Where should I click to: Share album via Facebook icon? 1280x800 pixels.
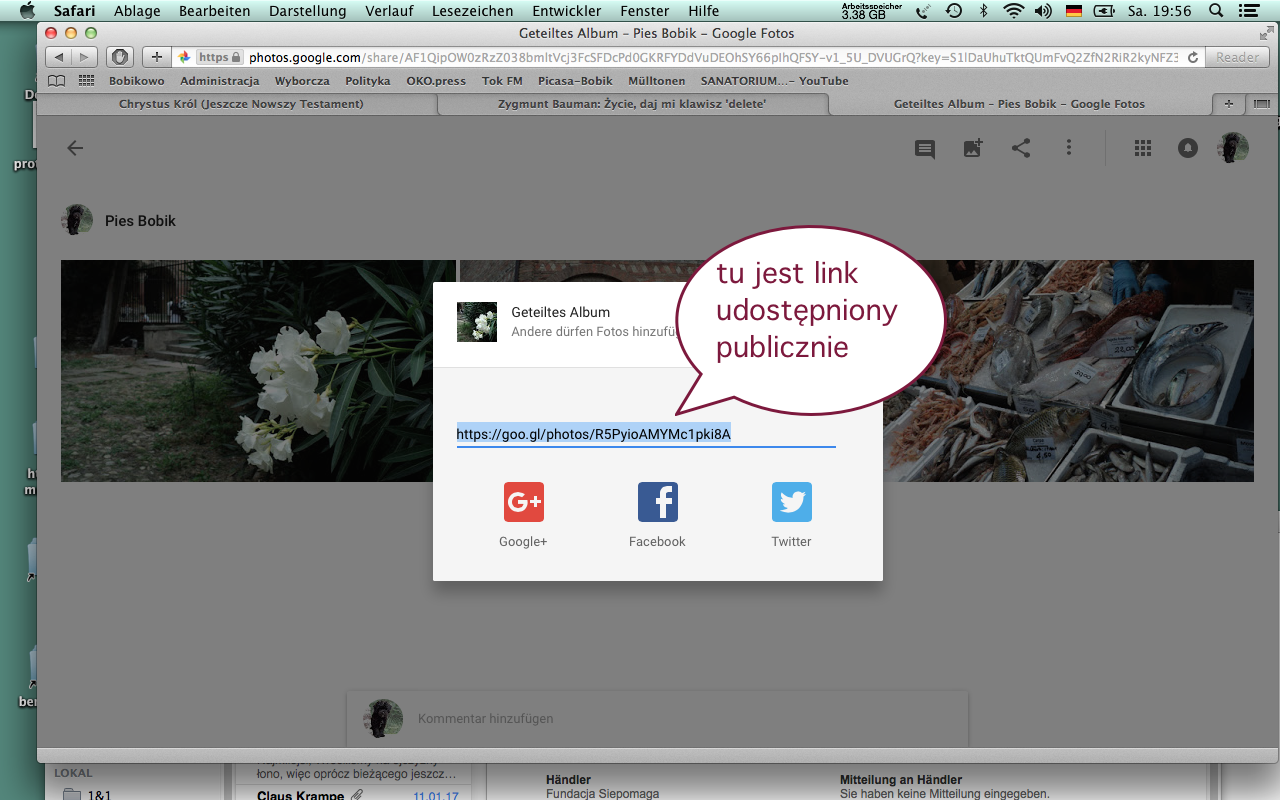pyautogui.click(x=657, y=502)
